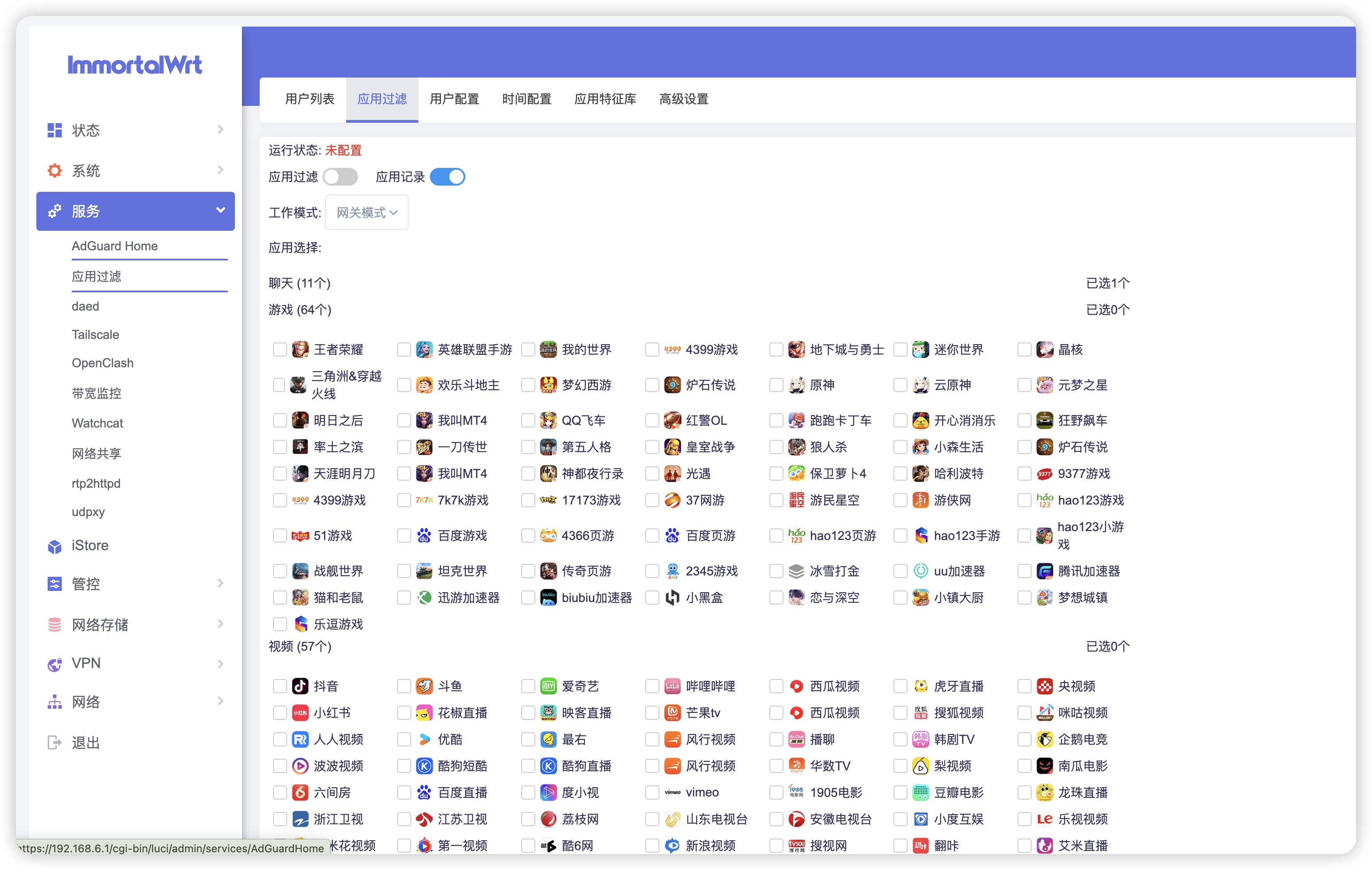This screenshot has height=870, width=1372.
Task: Click the 抖音 app icon
Action: pyautogui.click(x=300, y=686)
